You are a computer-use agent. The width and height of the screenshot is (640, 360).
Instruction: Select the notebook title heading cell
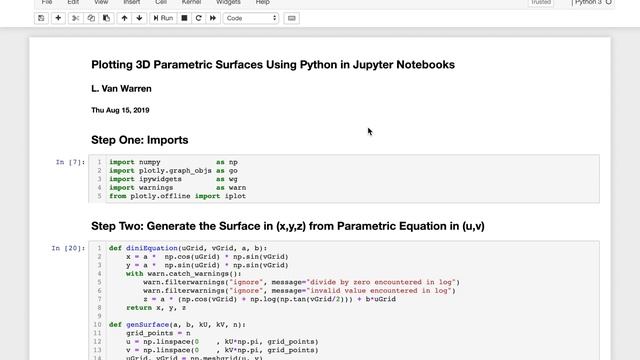click(x=273, y=64)
